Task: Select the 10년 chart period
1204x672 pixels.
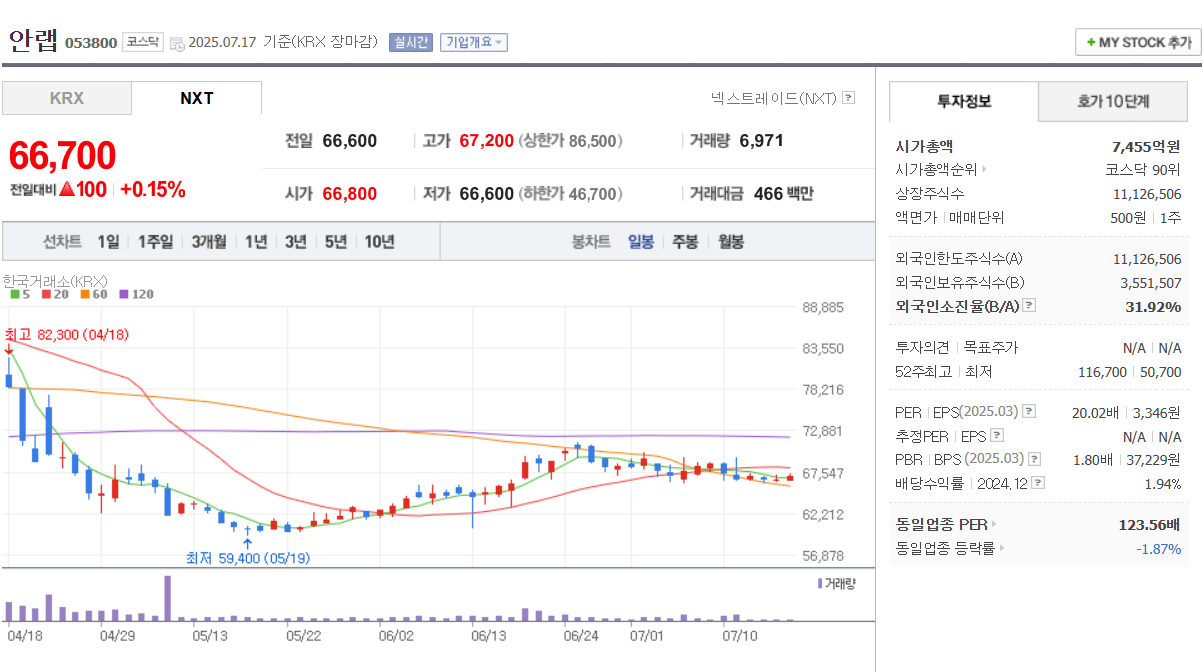Action: [x=379, y=241]
